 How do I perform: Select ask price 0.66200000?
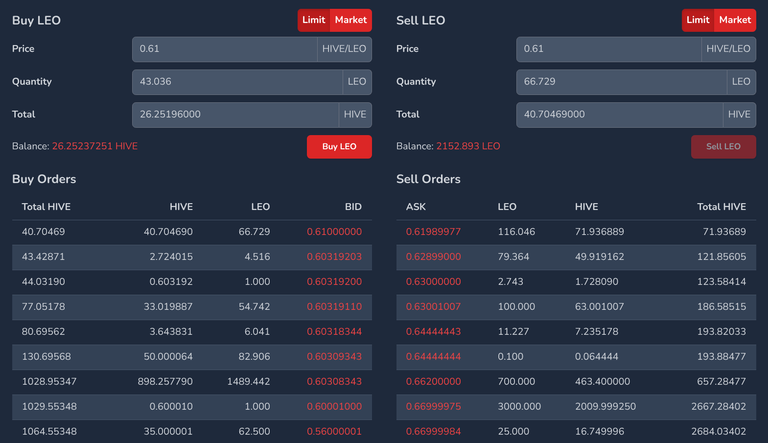433,382
